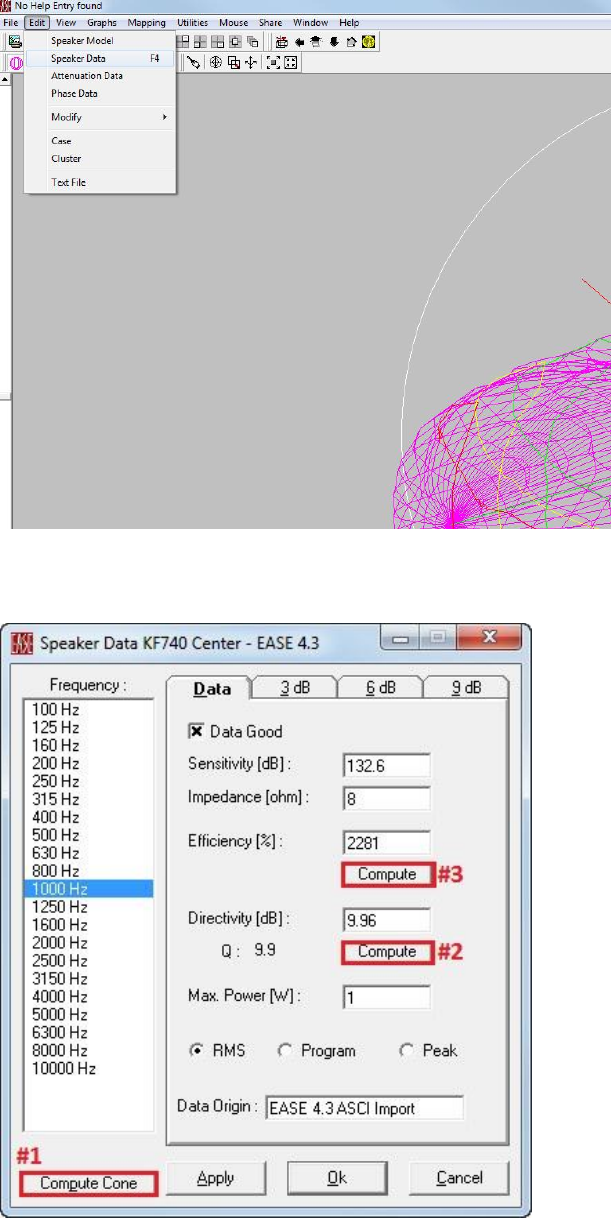Click the Impedance [ohm] input field

(386, 798)
